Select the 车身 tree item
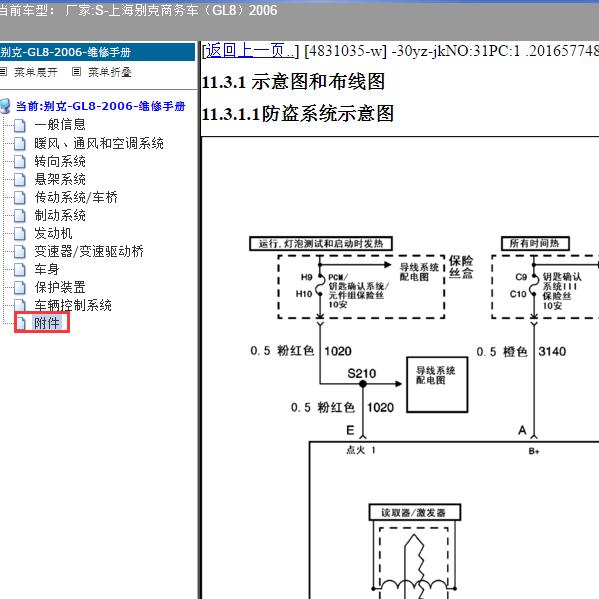Image resolution: width=599 pixels, height=599 pixels. [47, 269]
